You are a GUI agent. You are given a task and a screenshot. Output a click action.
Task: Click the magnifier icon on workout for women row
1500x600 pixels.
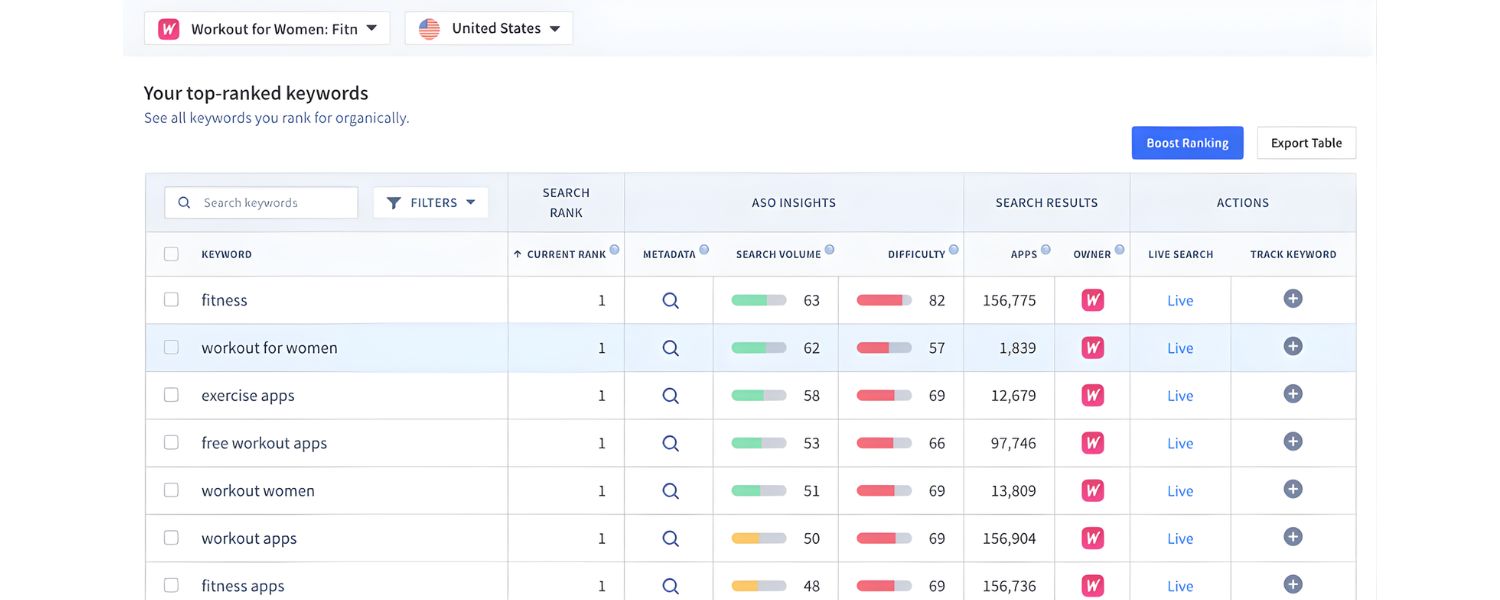[x=669, y=347]
